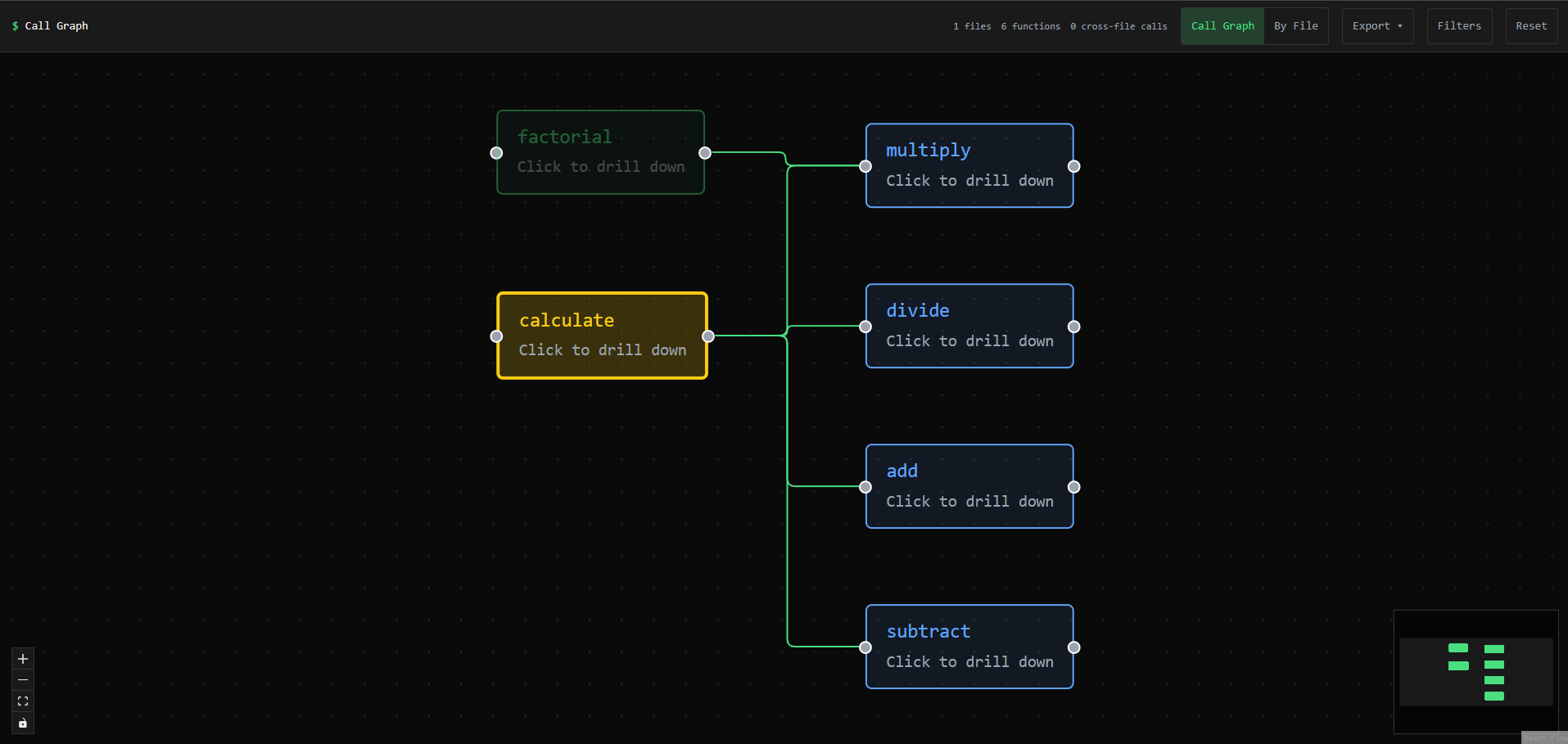
Task: Switch to the Call Graph view
Action: (x=1222, y=26)
